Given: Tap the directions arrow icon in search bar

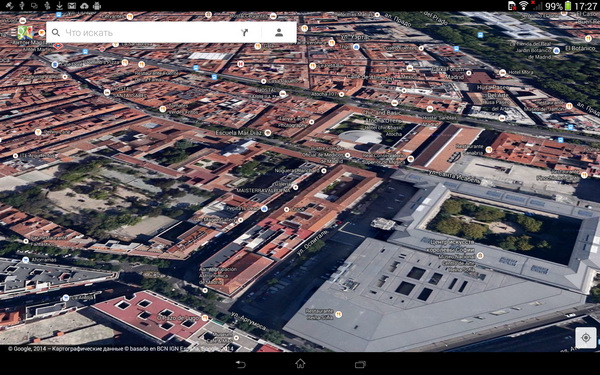Looking at the screenshot, I should [245, 33].
